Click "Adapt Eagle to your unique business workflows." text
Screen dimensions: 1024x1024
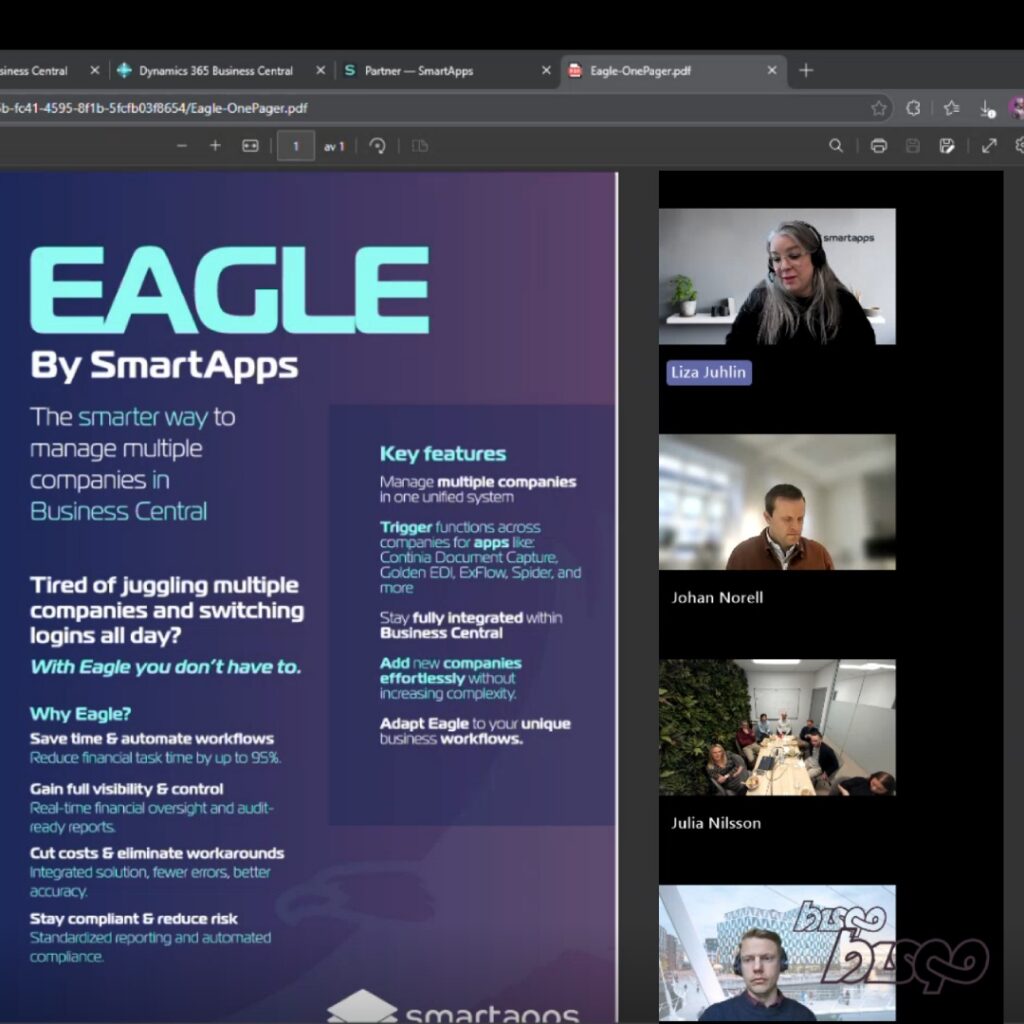[475, 731]
